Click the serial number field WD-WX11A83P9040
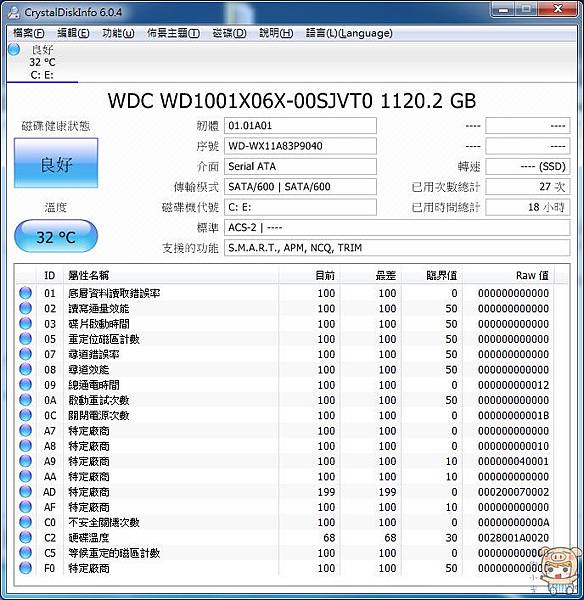The image size is (584, 600). click(300, 146)
